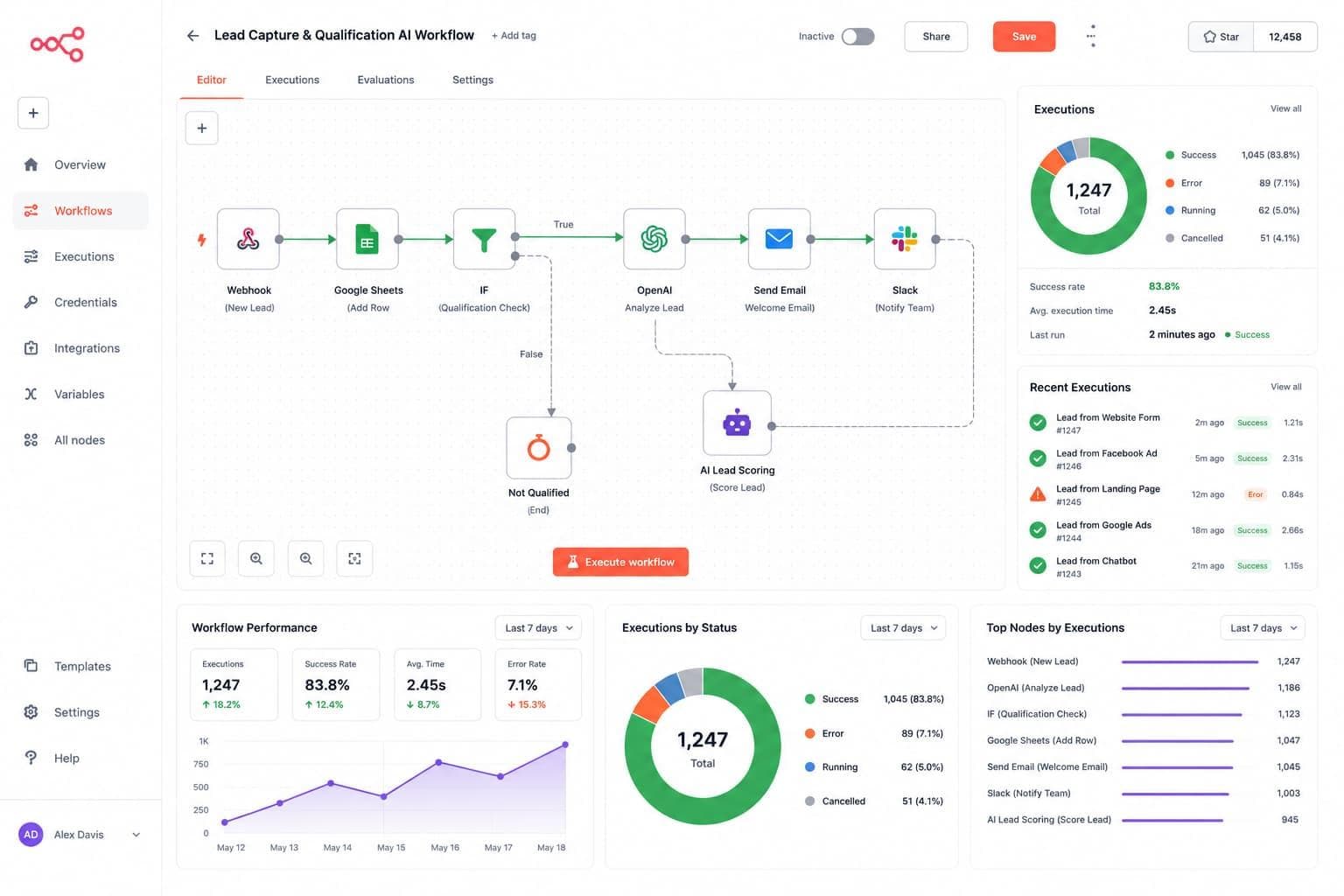1344x896 pixels.
Task: Click the Credentials key icon
Action: click(31, 302)
